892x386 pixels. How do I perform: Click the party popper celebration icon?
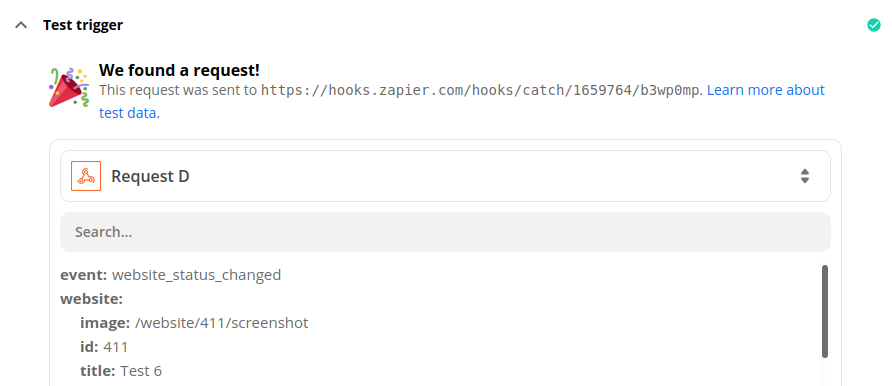68,87
